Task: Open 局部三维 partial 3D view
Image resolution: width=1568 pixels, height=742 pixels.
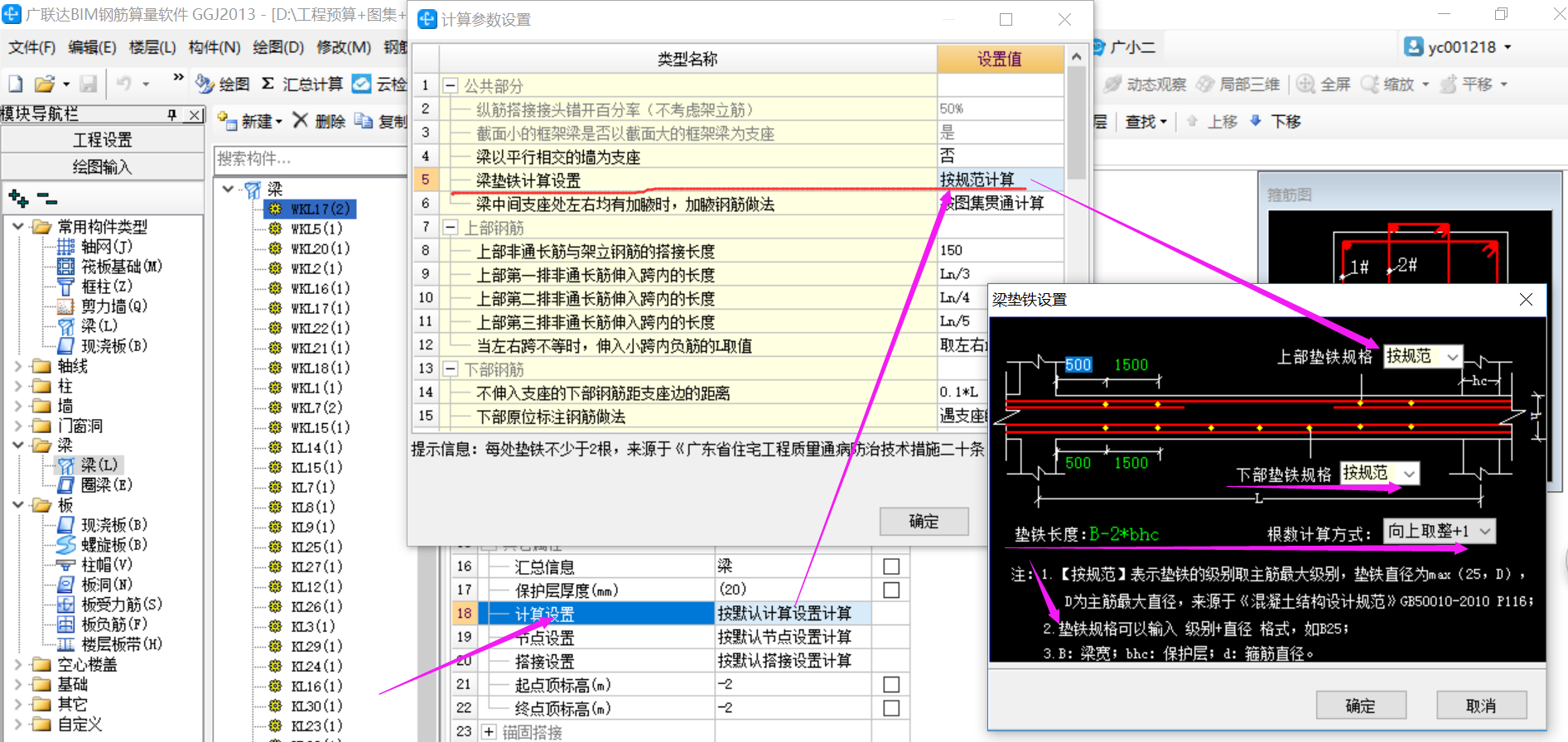Action: tap(1238, 84)
